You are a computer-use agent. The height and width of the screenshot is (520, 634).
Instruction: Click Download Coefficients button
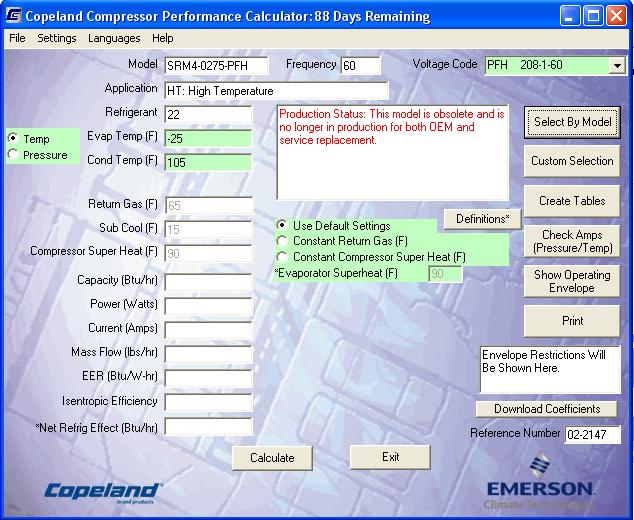pyautogui.click(x=547, y=409)
